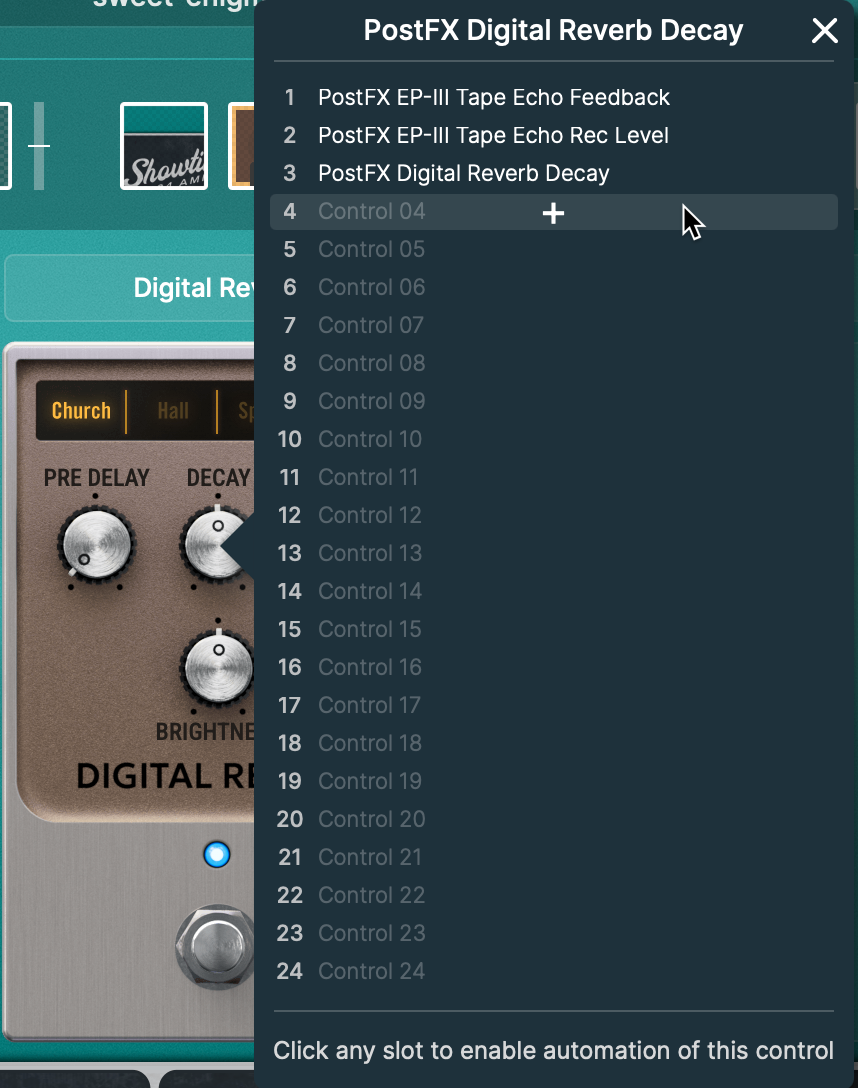858x1088 pixels.
Task: Select the second pedal thumbnail at the bottom
Action: click(207, 1080)
